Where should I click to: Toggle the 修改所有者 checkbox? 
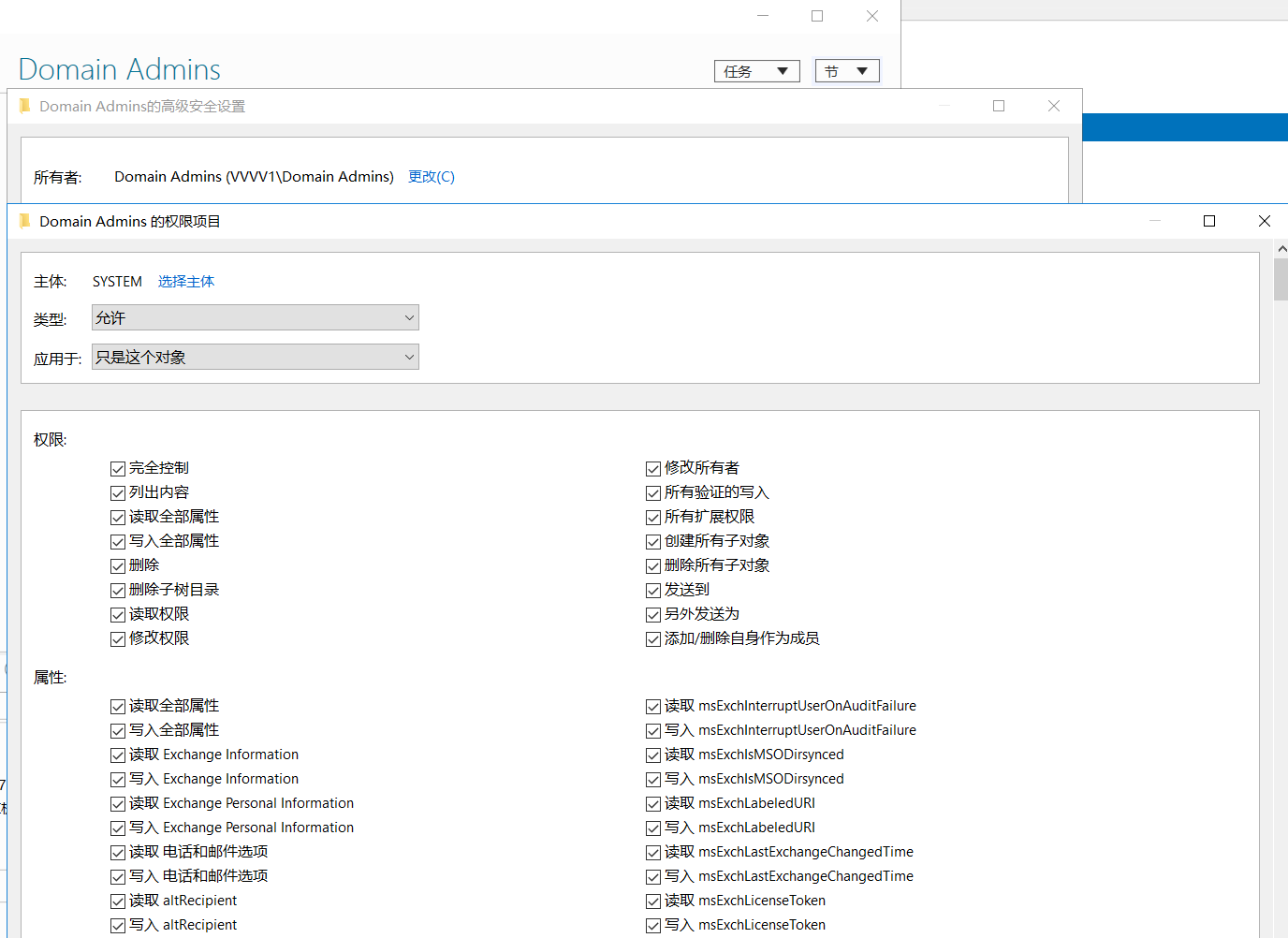point(653,468)
